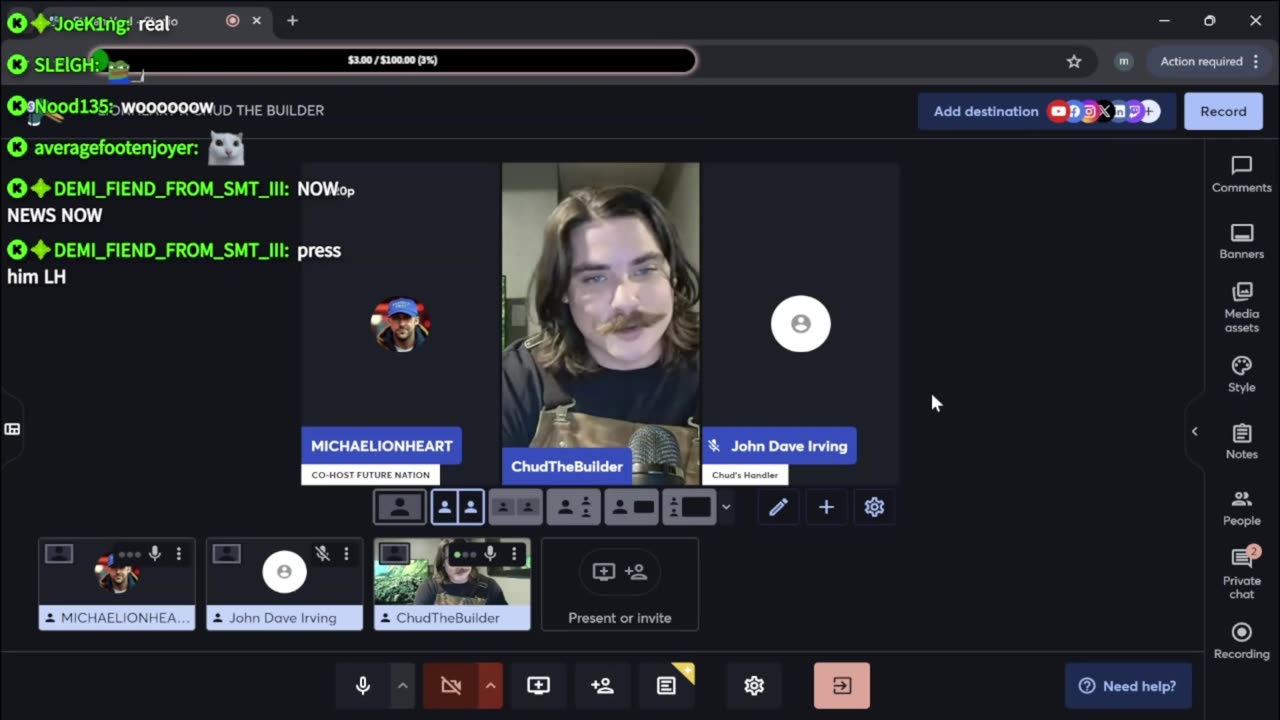Click the $3.00 / $100.00 goal progress bar
This screenshot has width=1280, height=720.
tap(393, 60)
